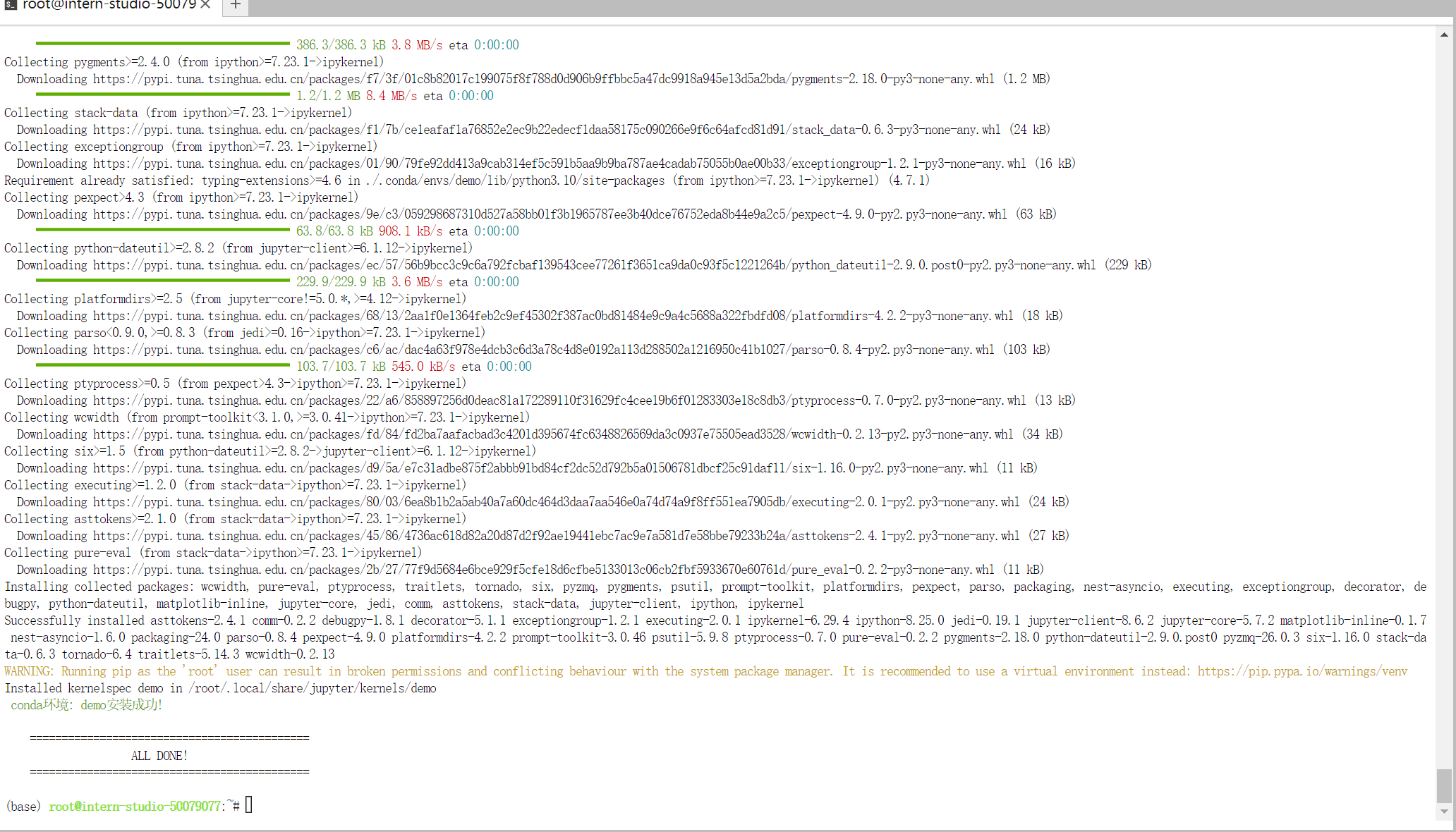Open a new terminal tab with plus
Image resolution: width=1456 pixels, height=832 pixels.
click(x=236, y=6)
